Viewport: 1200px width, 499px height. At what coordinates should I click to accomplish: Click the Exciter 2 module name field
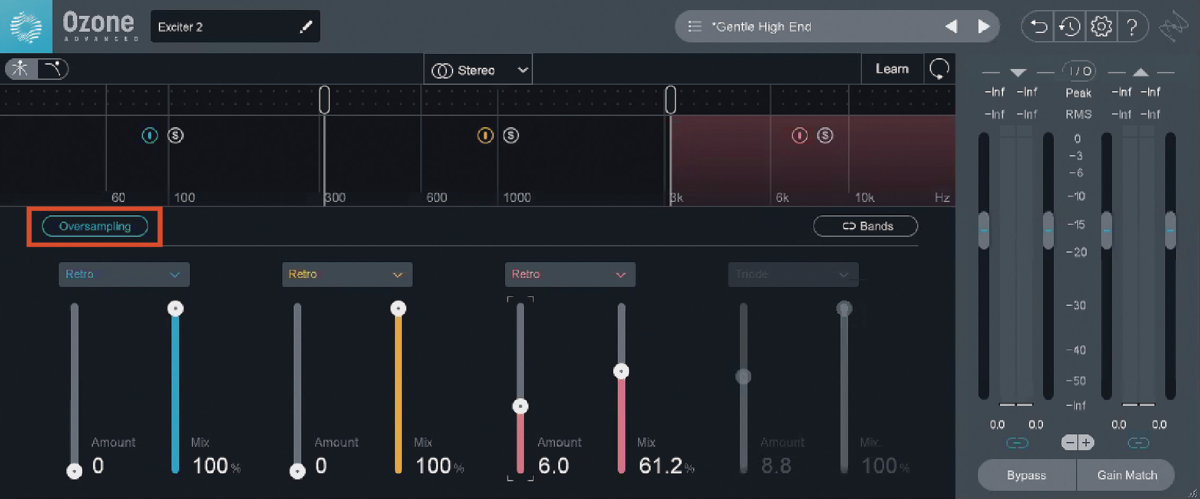click(235, 27)
